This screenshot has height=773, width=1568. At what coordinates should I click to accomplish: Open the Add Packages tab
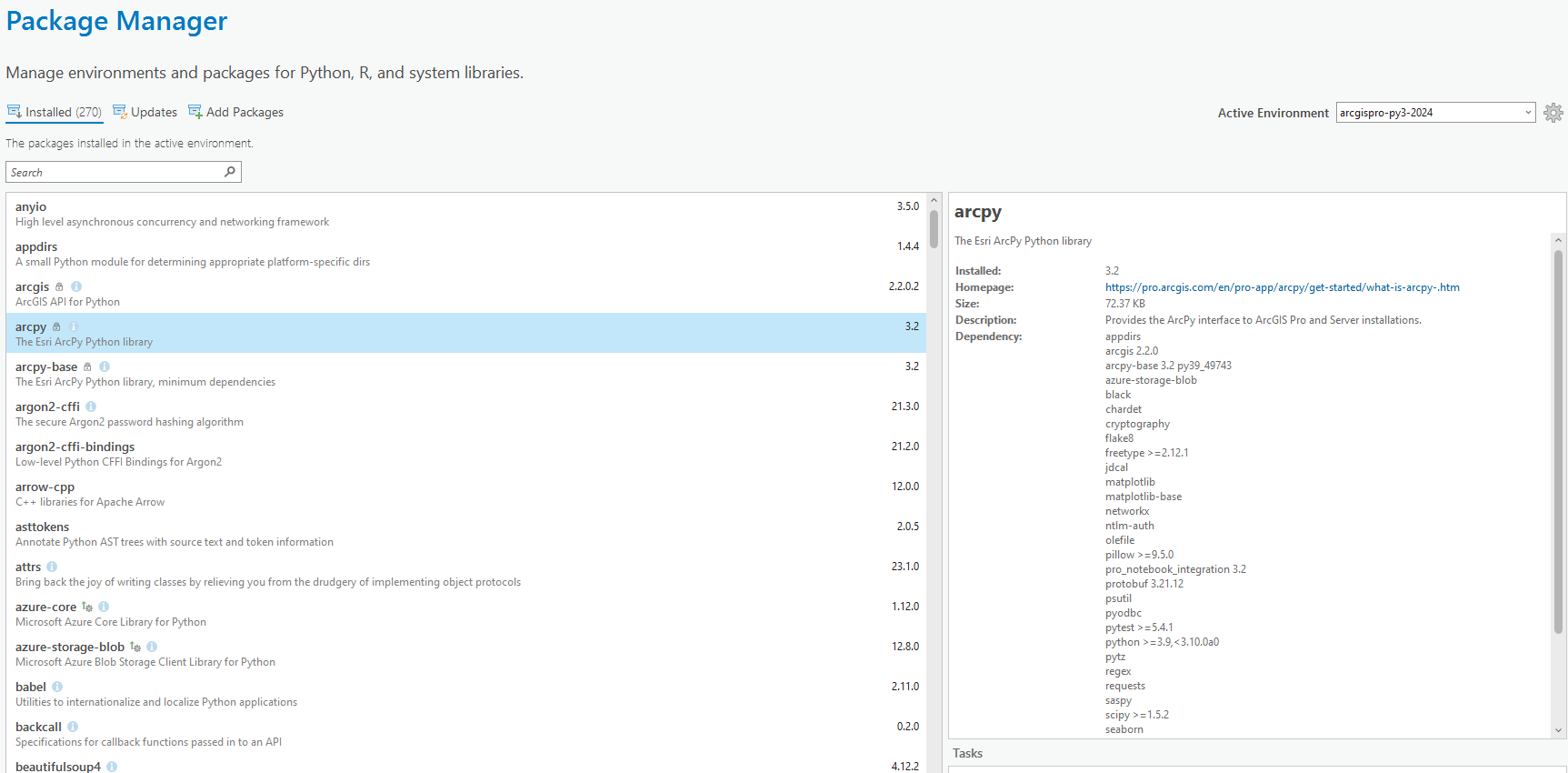[x=235, y=112]
